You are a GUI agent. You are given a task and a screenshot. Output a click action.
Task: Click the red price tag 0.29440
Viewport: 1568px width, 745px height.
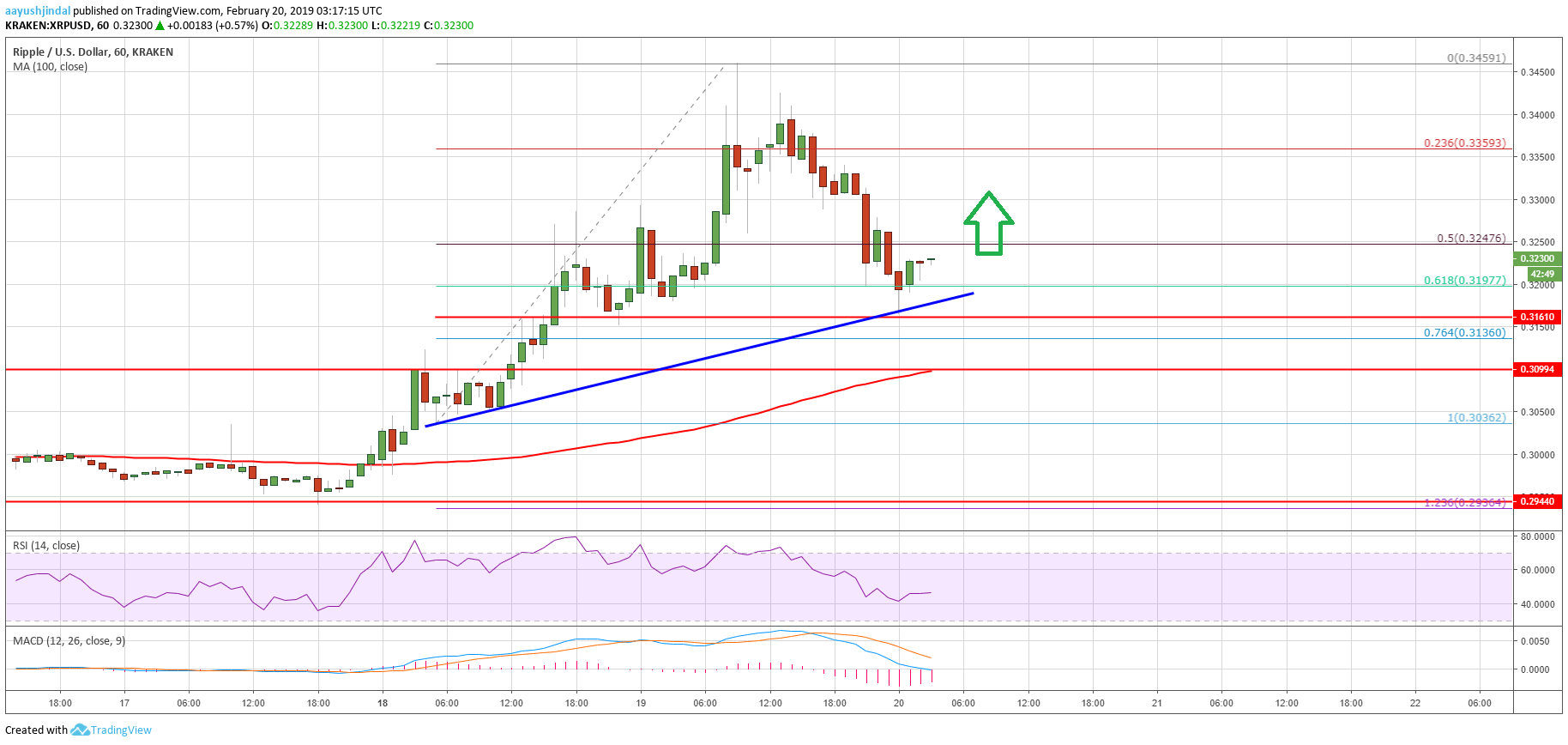[x=1538, y=501]
